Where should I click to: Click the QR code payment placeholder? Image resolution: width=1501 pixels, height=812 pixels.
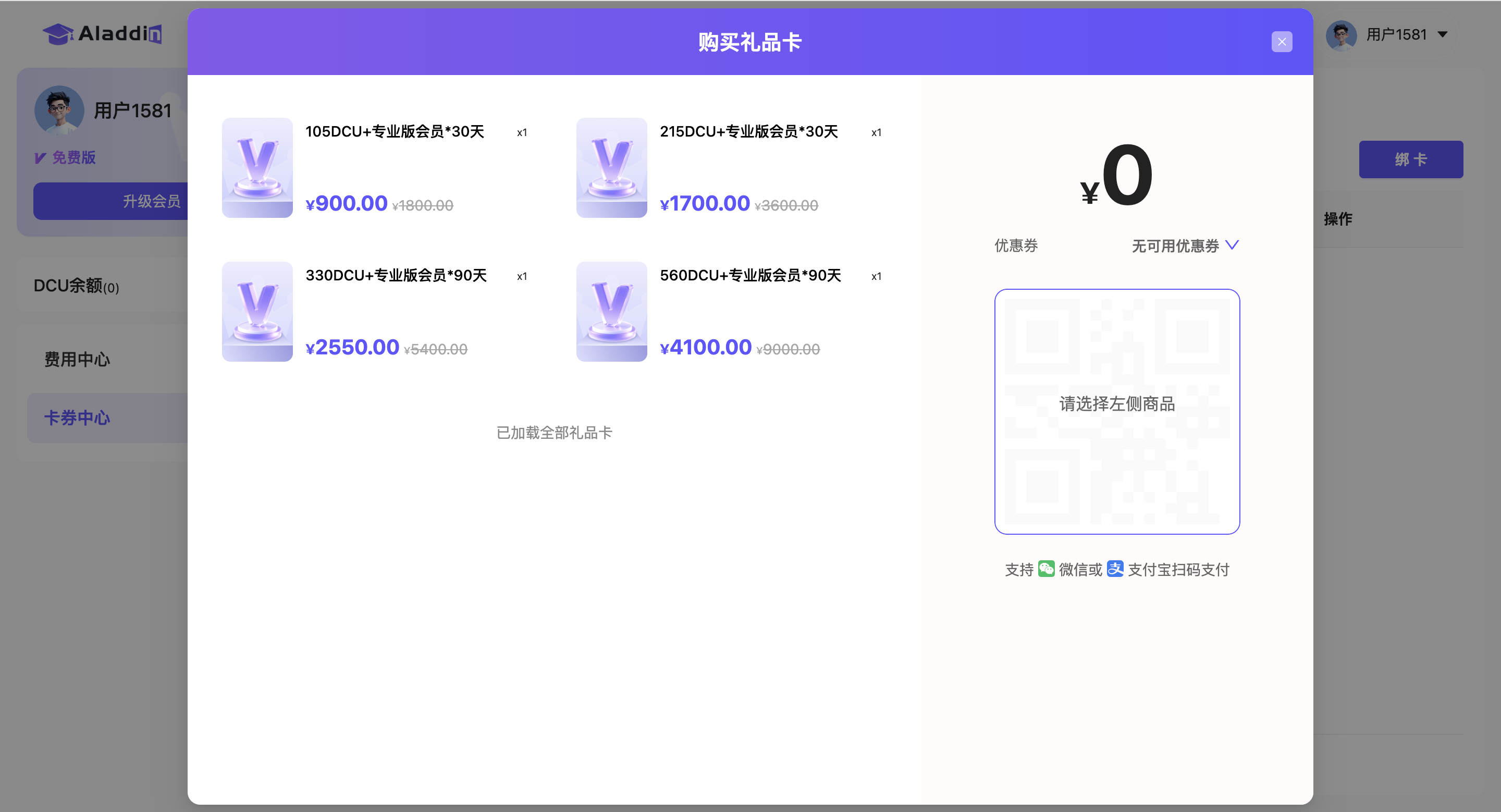(x=1116, y=411)
